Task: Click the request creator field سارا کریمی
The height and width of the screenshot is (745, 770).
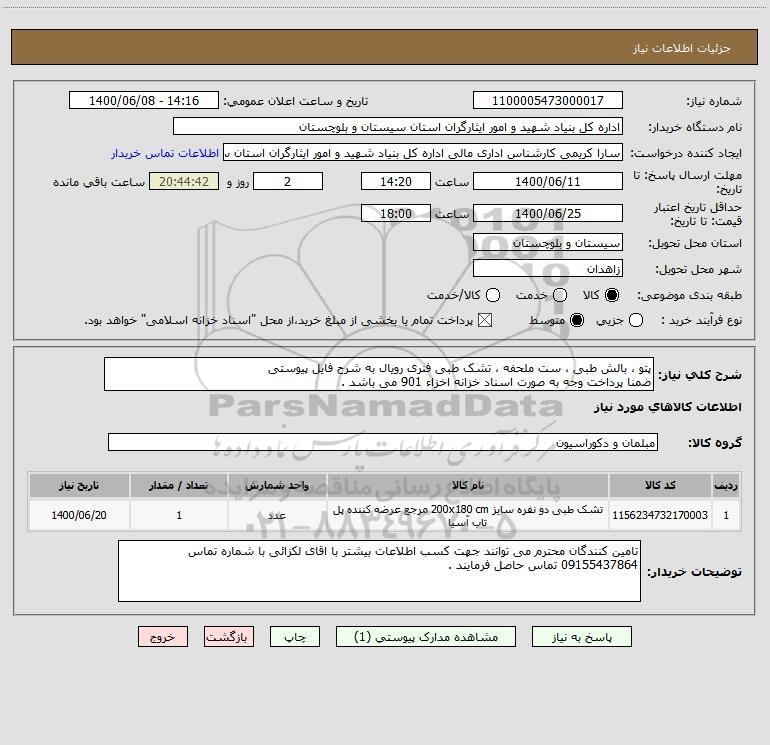Action: click(x=423, y=153)
